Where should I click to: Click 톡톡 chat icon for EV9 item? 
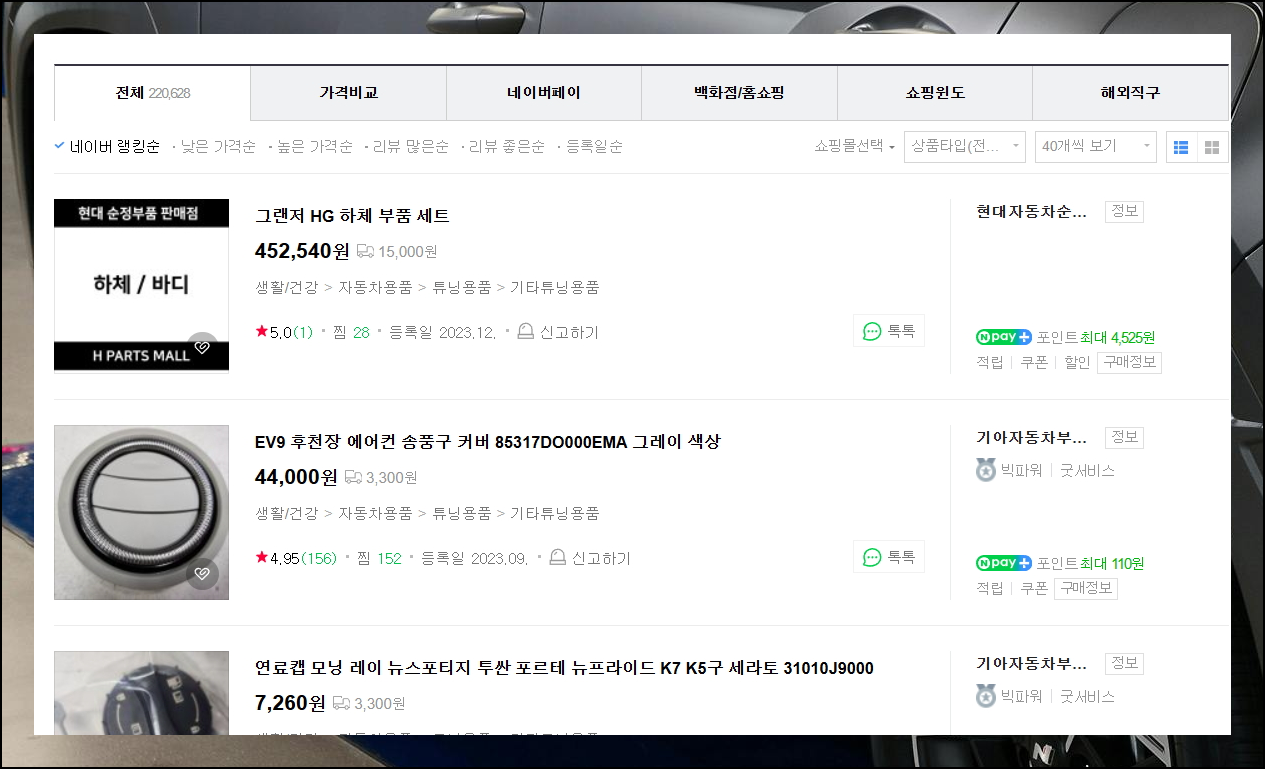coord(872,557)
